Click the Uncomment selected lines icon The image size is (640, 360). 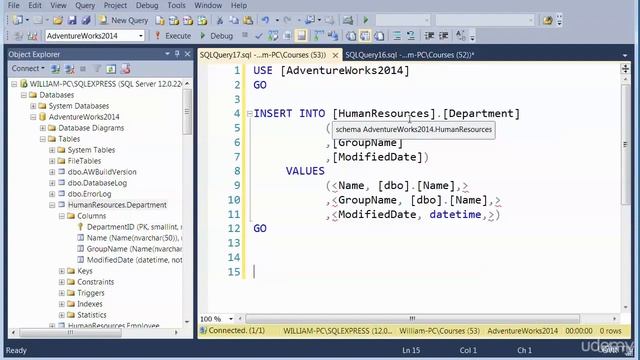411,36
